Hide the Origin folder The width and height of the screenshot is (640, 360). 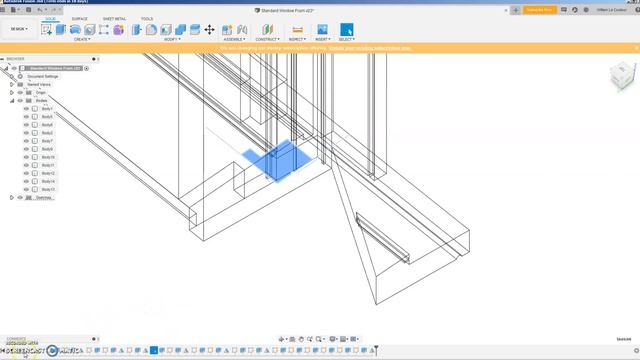[x=20, y=93]
